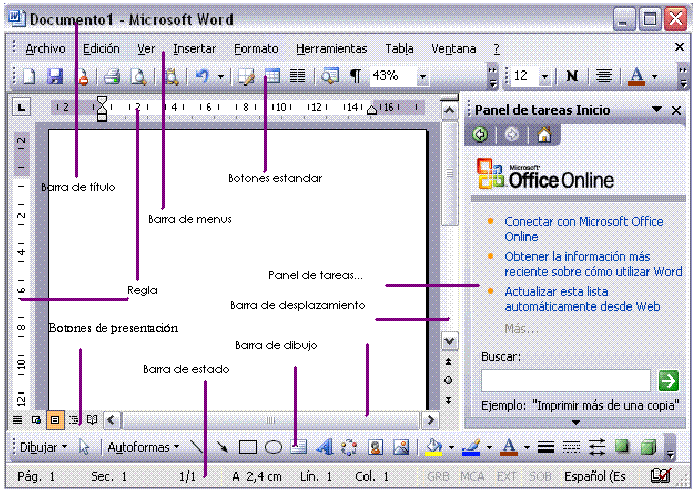Select the Arrow drawing tool
Viewport: 700px width, 500px height.
coord(222,446)
